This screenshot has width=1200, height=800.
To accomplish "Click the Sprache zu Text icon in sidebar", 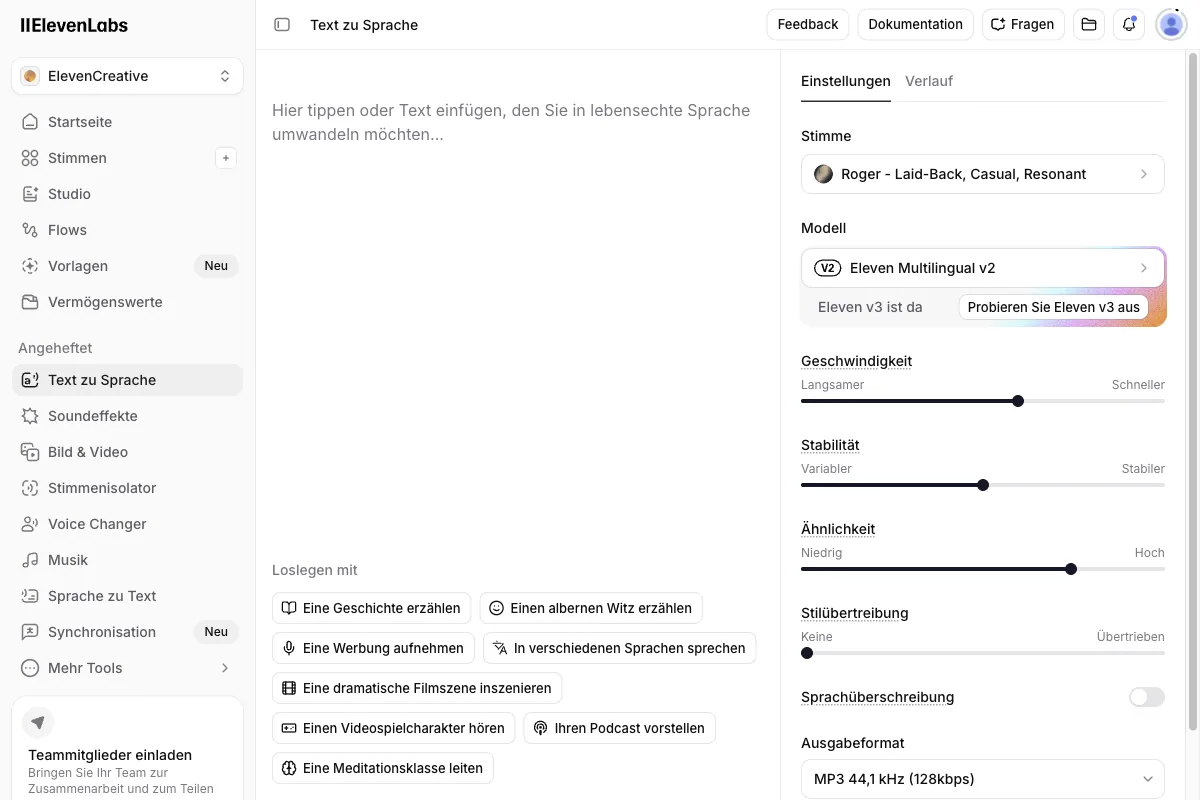I will click(30, 596).
